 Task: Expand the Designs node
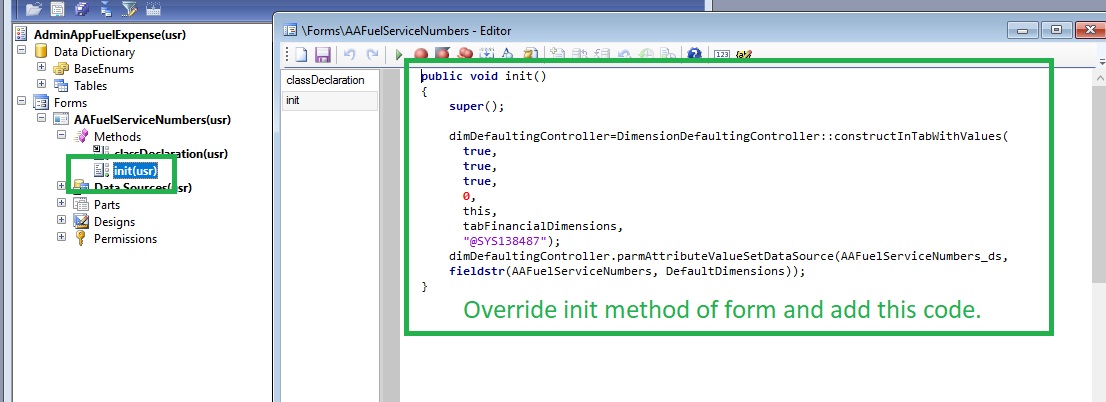click(x=61, y=221)
